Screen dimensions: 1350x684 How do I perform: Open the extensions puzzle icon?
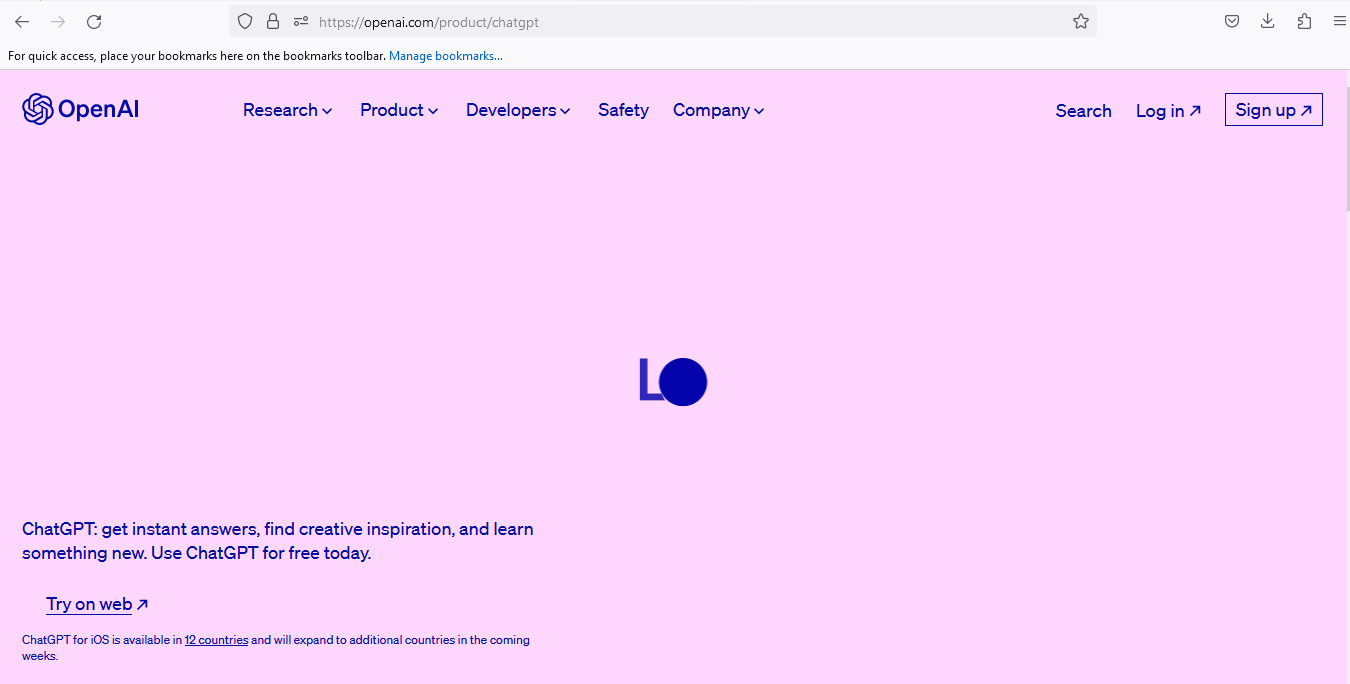click(1304, 21)
